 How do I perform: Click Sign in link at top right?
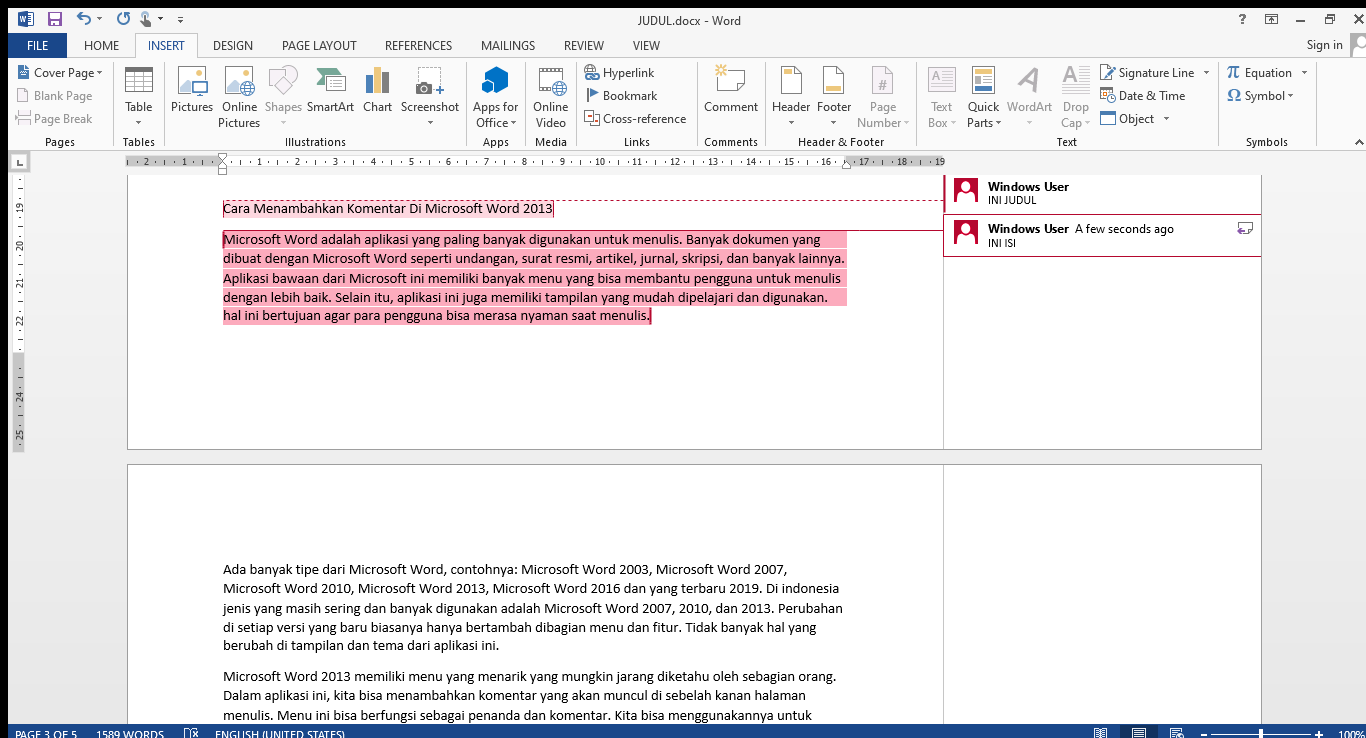pyautogui.click(x=1324, y=45)
